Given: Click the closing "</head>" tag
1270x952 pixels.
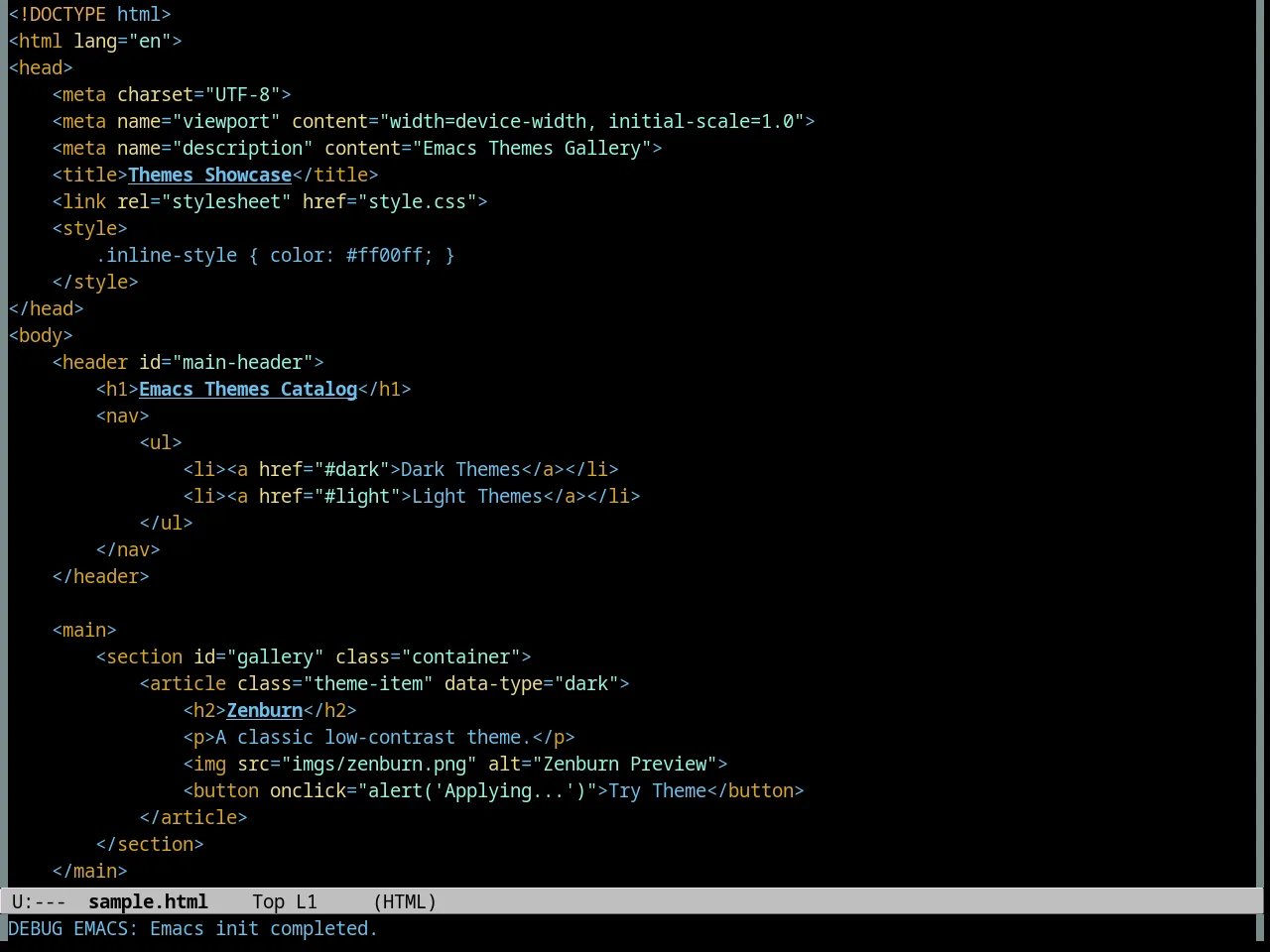Looking at the screenshot, I should (x=46, y=308).
